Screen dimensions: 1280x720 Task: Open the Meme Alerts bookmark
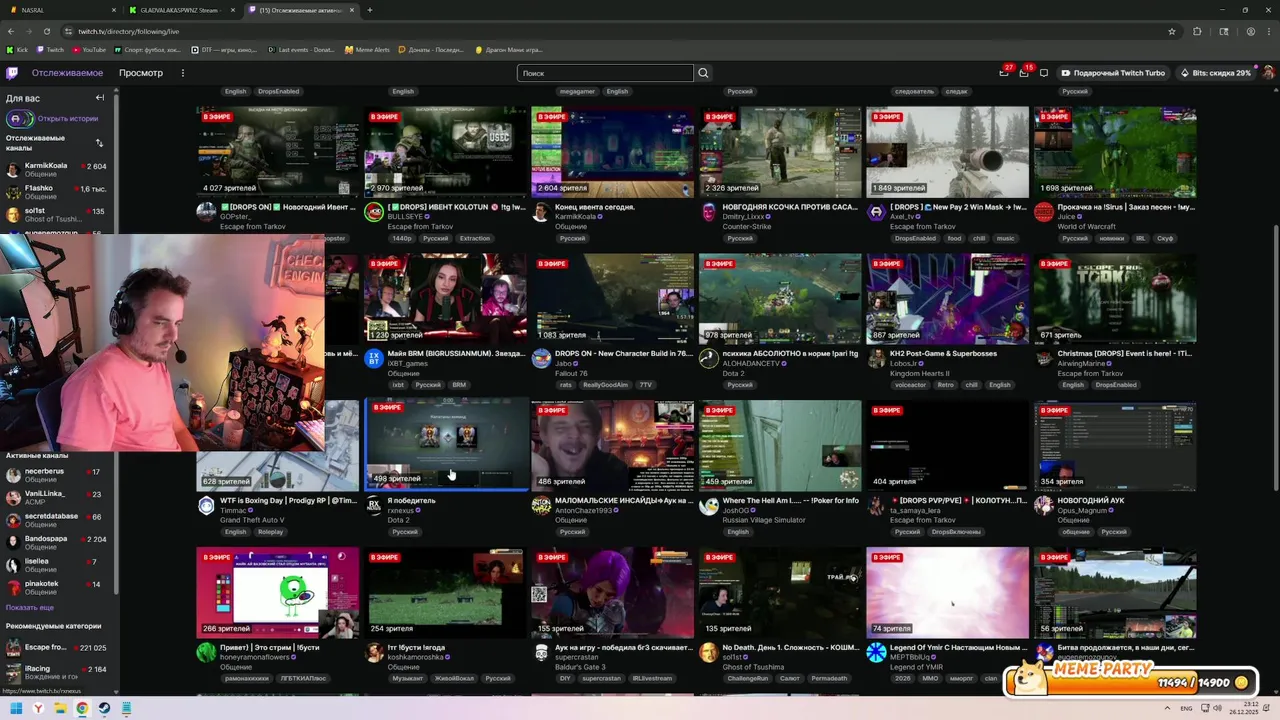[367, 49]
